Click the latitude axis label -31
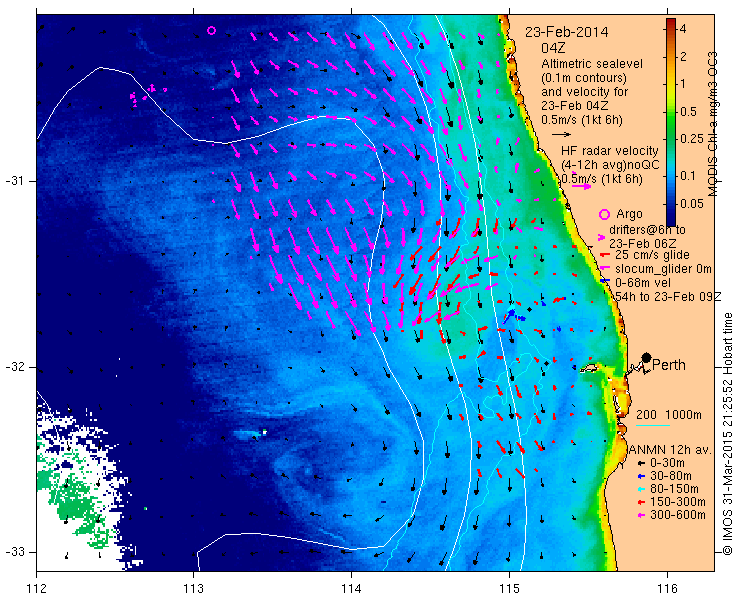The width and height of the screenshot is (740, 600). point(14,181)
